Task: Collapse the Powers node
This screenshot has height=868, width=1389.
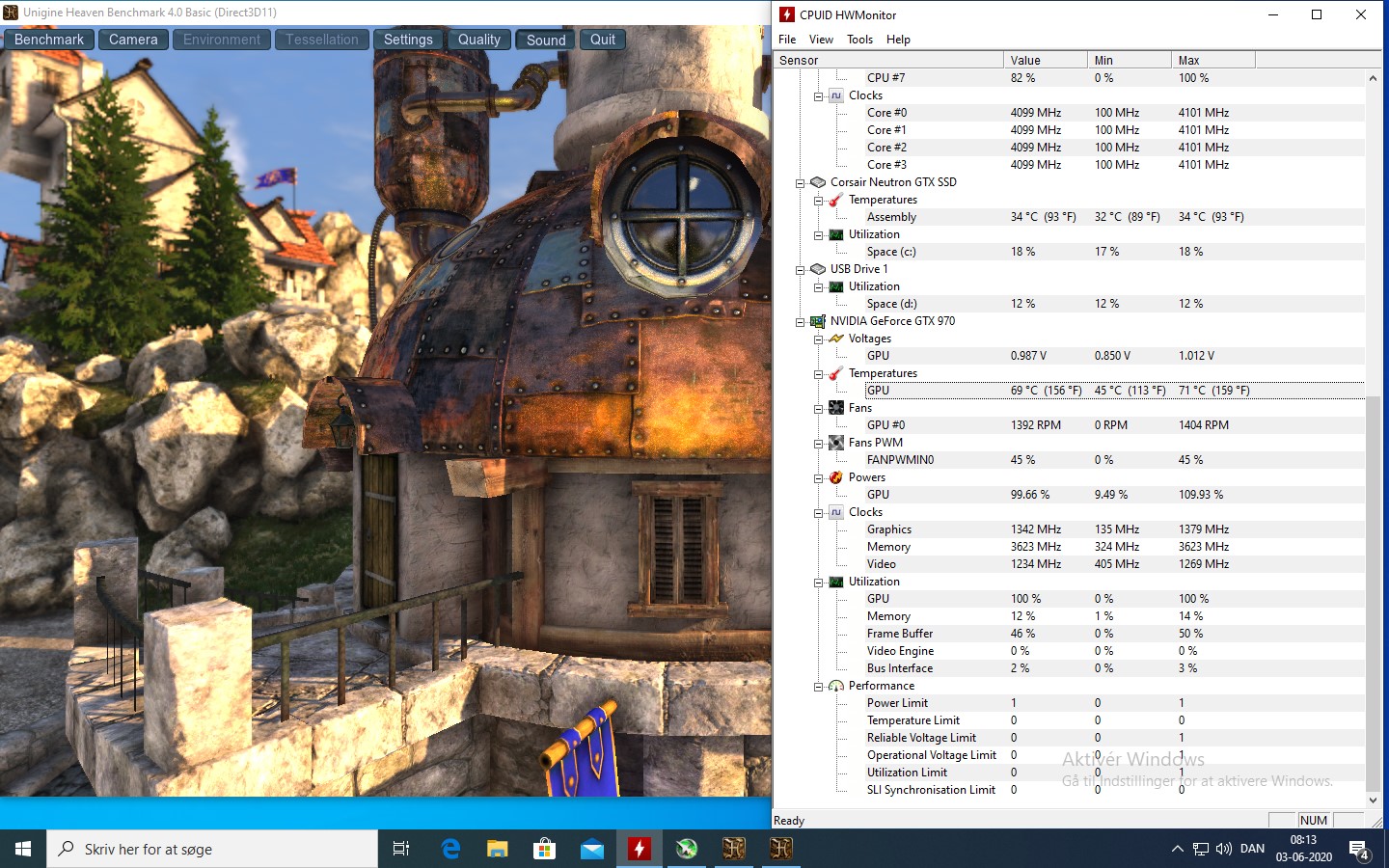Action: click(x=818, y=478)
